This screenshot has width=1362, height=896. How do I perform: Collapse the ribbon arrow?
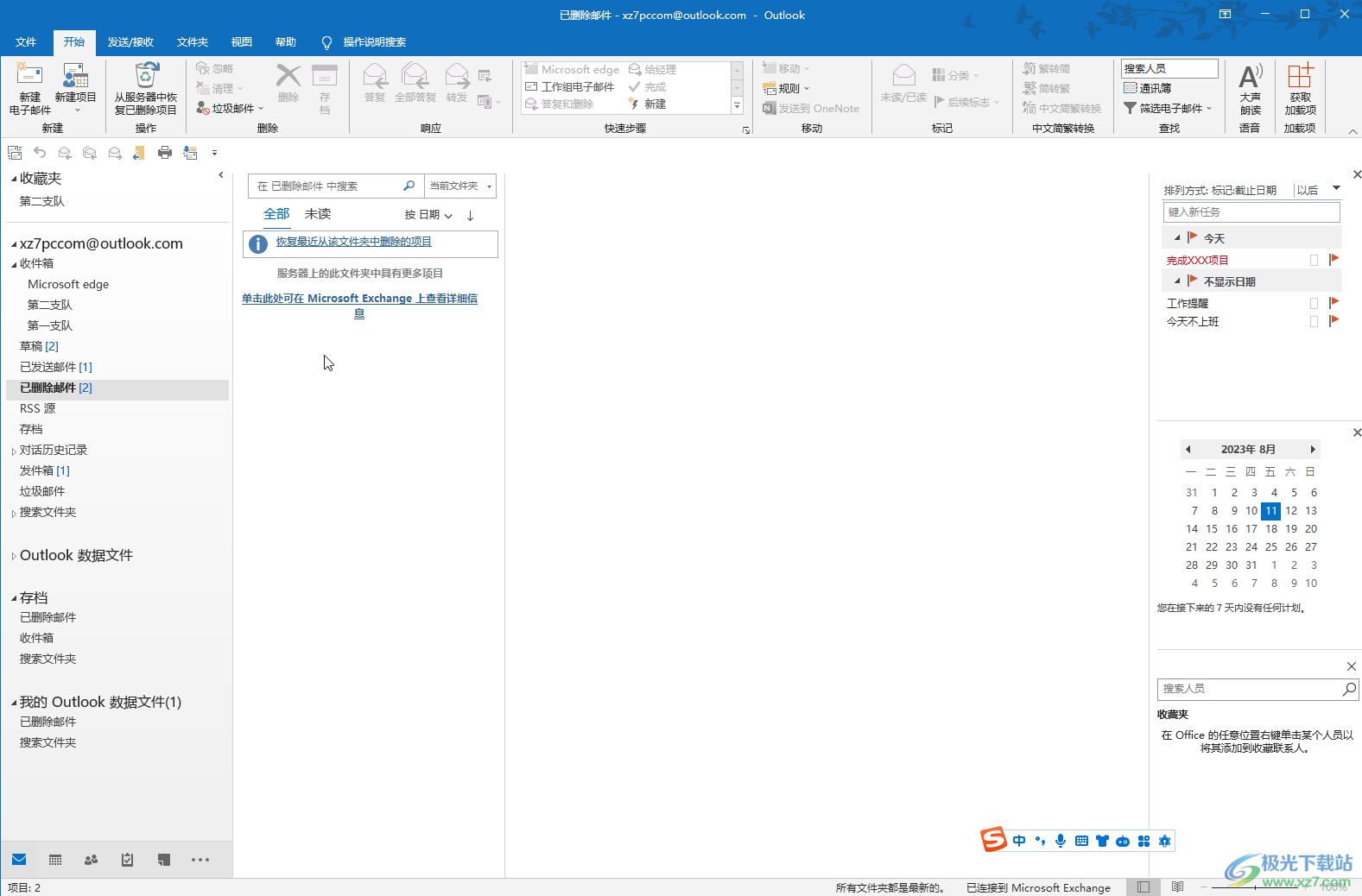click(x=1352, y=131)
